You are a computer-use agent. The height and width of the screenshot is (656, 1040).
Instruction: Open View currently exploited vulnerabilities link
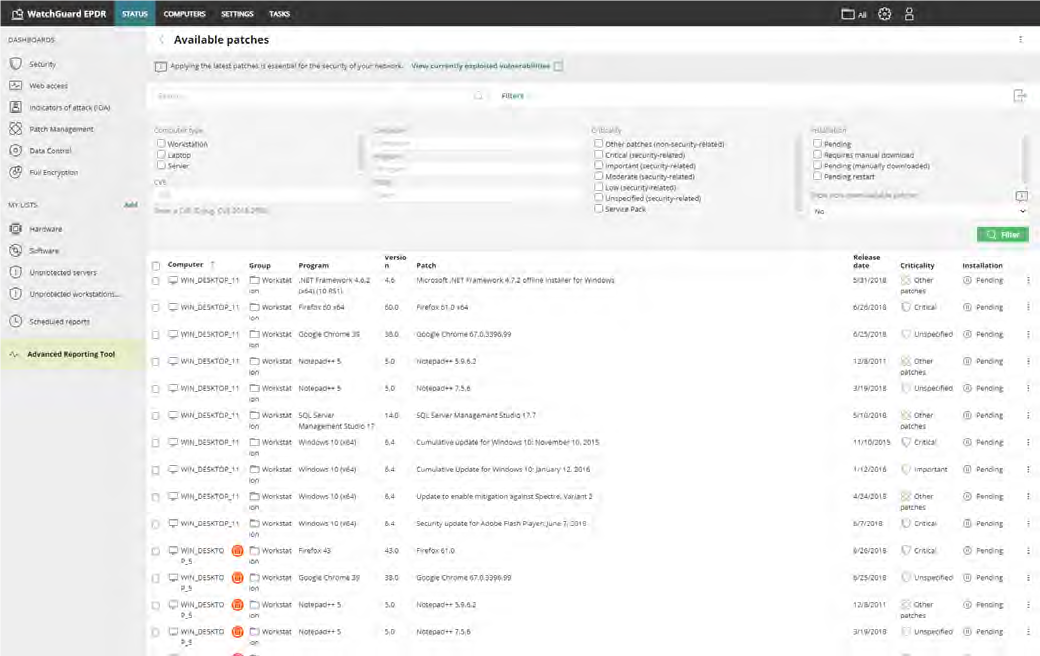(x=480, y=66)
